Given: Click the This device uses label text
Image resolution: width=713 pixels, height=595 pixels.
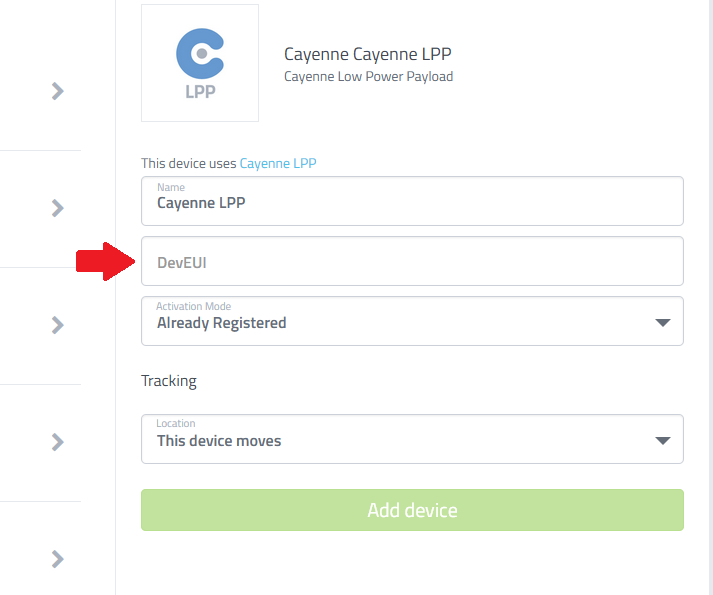Looking at the screenshot, I should [189, 163].
